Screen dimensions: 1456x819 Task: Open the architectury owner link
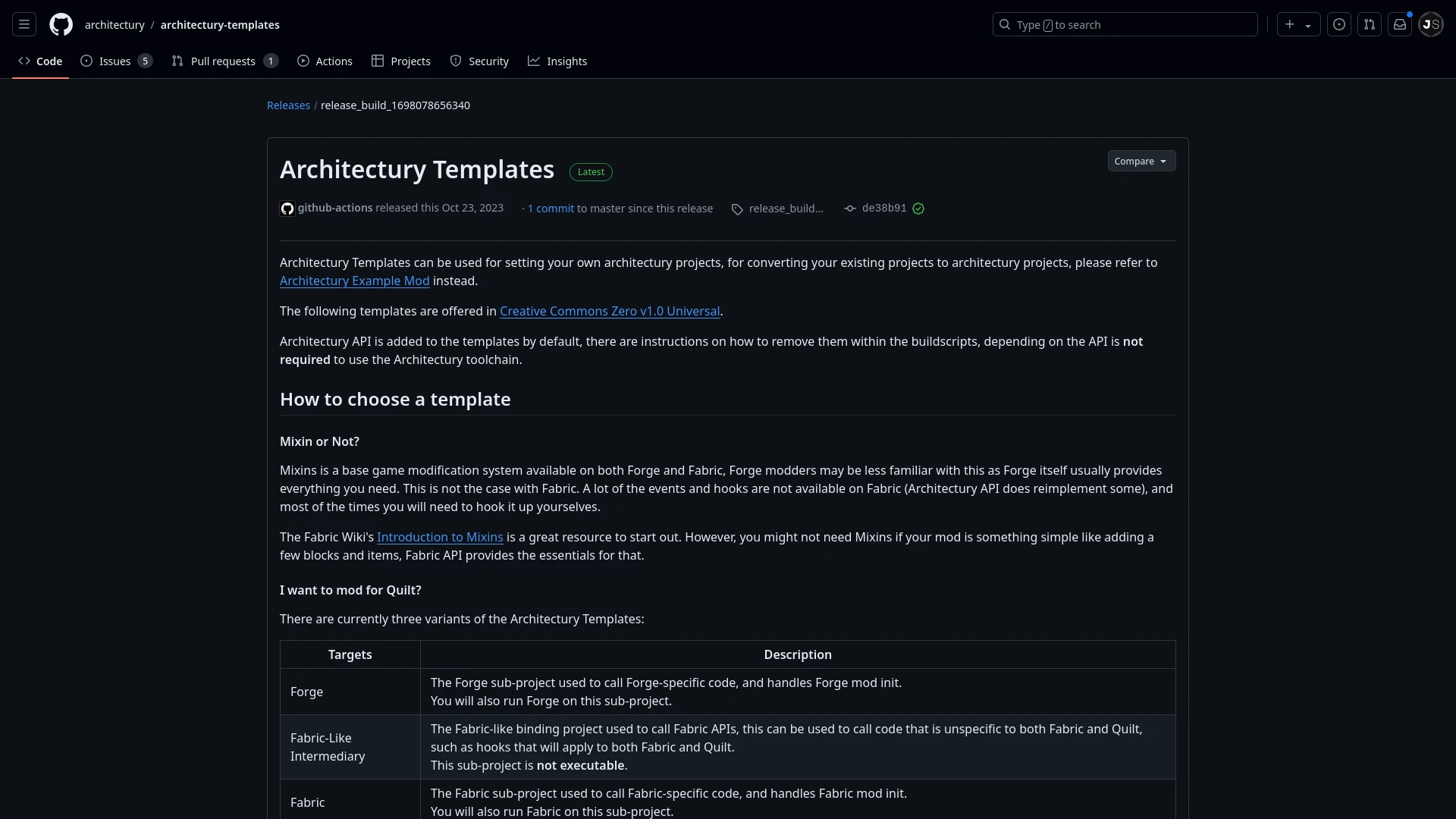(115, 25)
